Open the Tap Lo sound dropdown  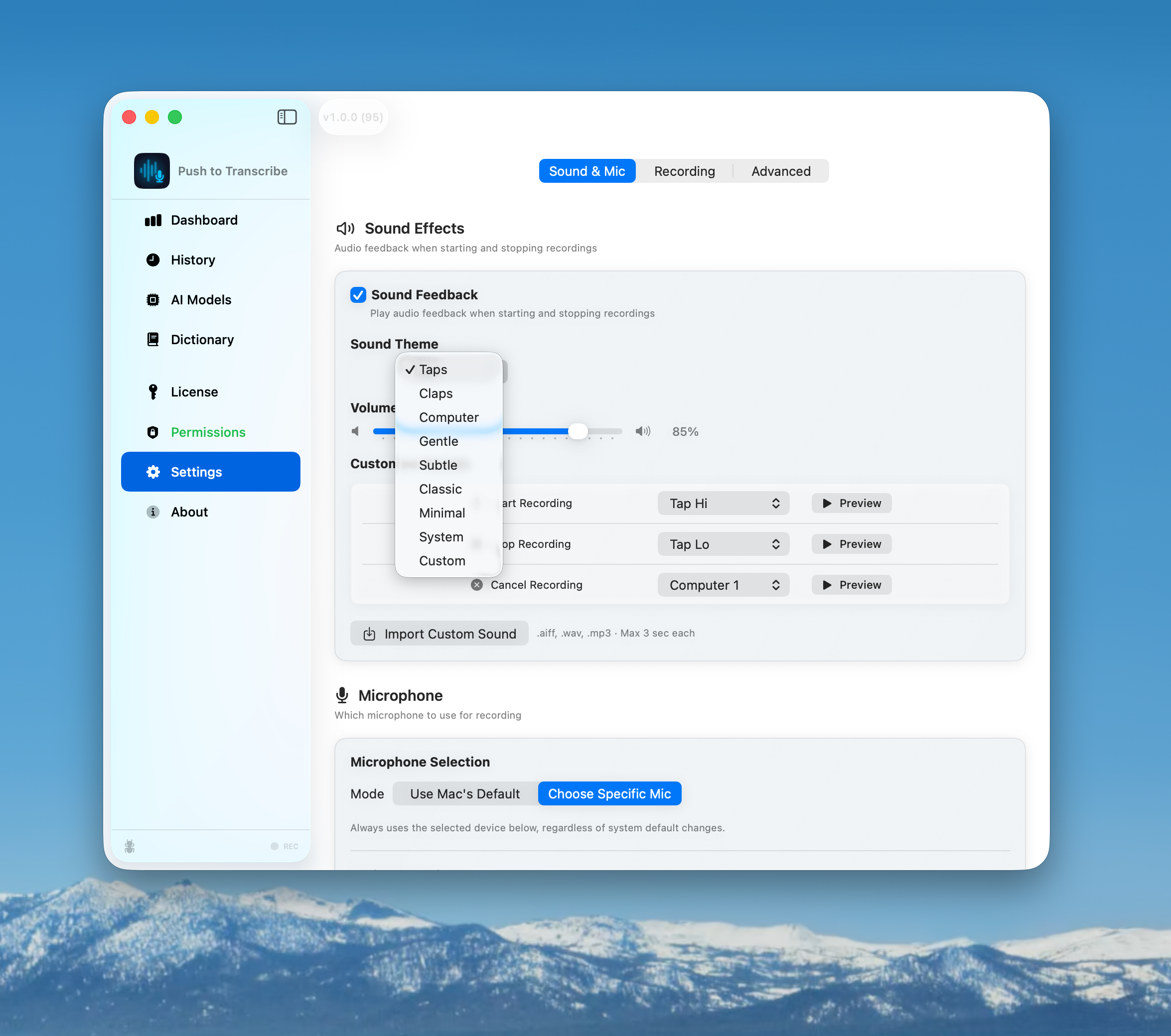(x=723, y=543)
